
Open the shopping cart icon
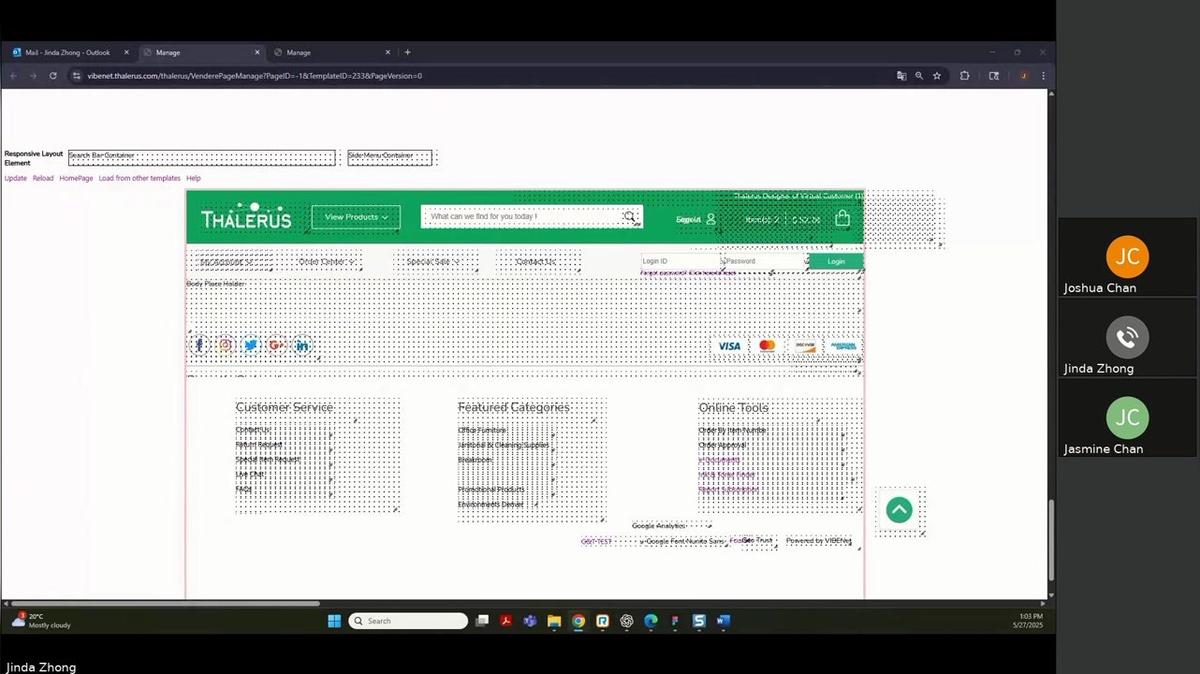click(x=842, y=217)
